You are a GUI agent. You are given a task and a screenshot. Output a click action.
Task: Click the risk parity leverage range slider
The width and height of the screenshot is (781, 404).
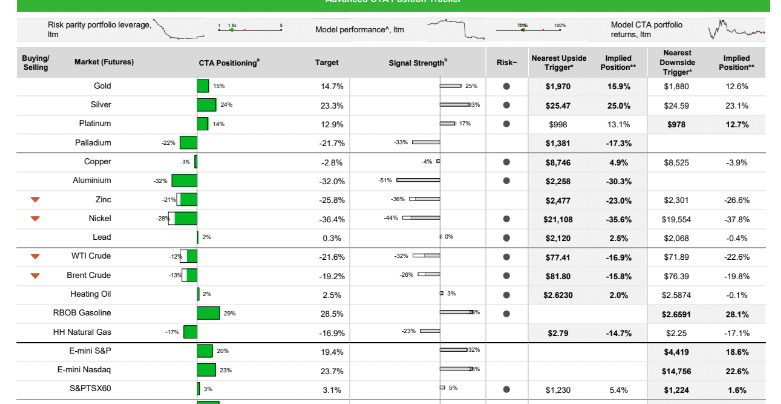click(250, 30)
